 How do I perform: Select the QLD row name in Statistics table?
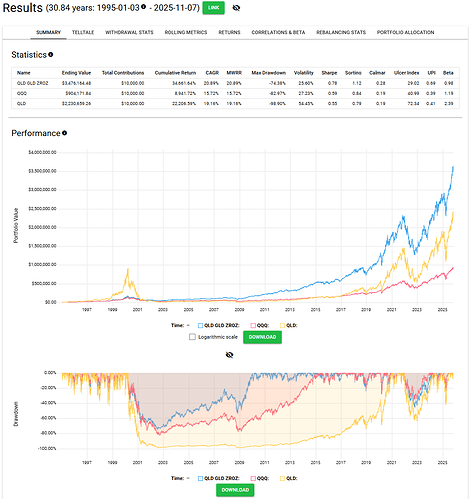pos(21,104)
